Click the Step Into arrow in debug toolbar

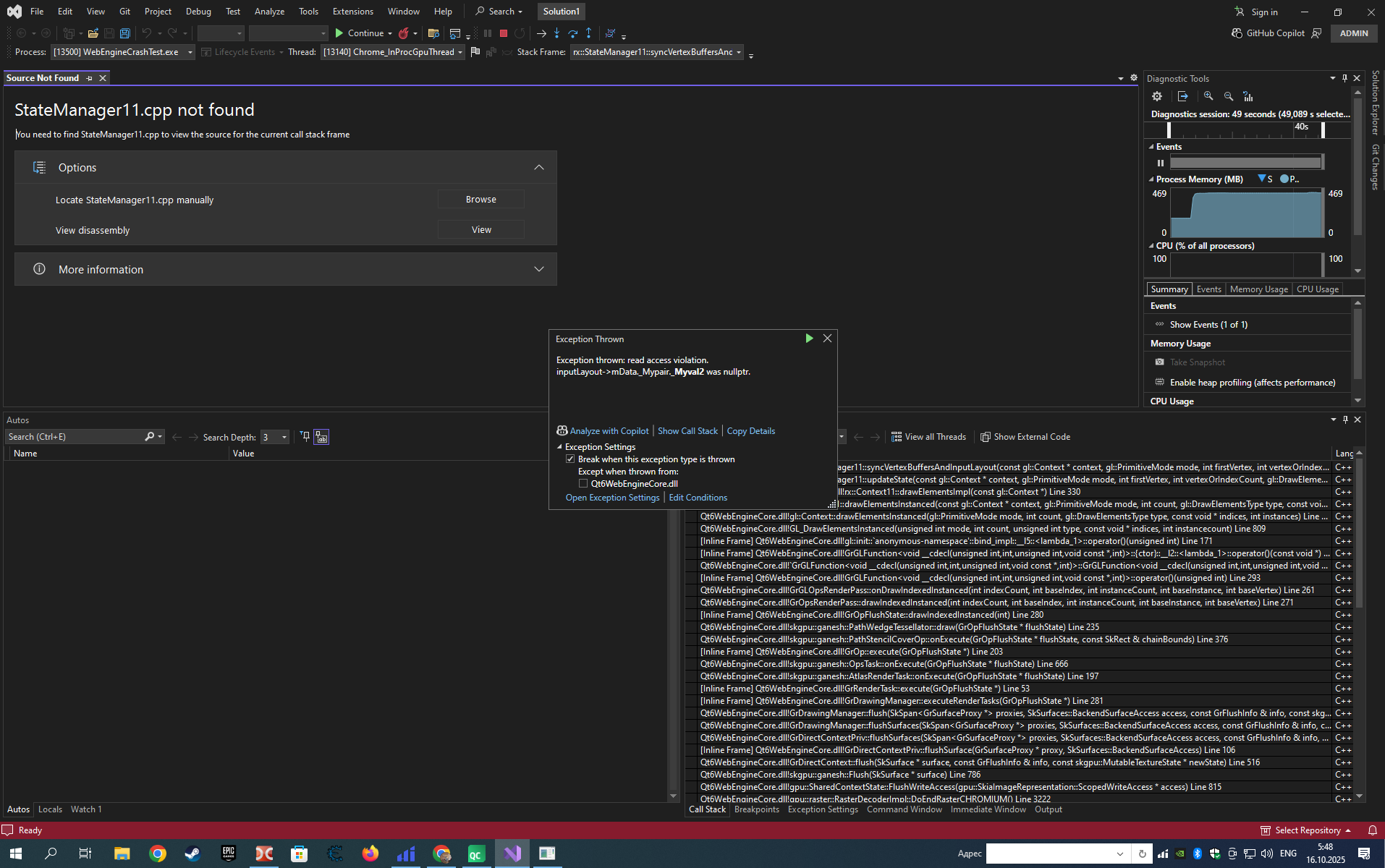(x=556, y=33)
